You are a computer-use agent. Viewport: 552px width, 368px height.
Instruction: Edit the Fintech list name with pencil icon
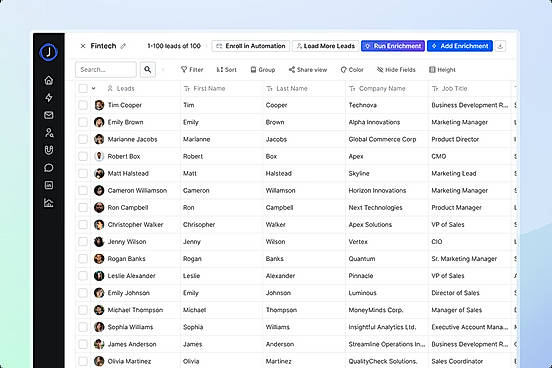pyautogui.click(x=123, y=46)
